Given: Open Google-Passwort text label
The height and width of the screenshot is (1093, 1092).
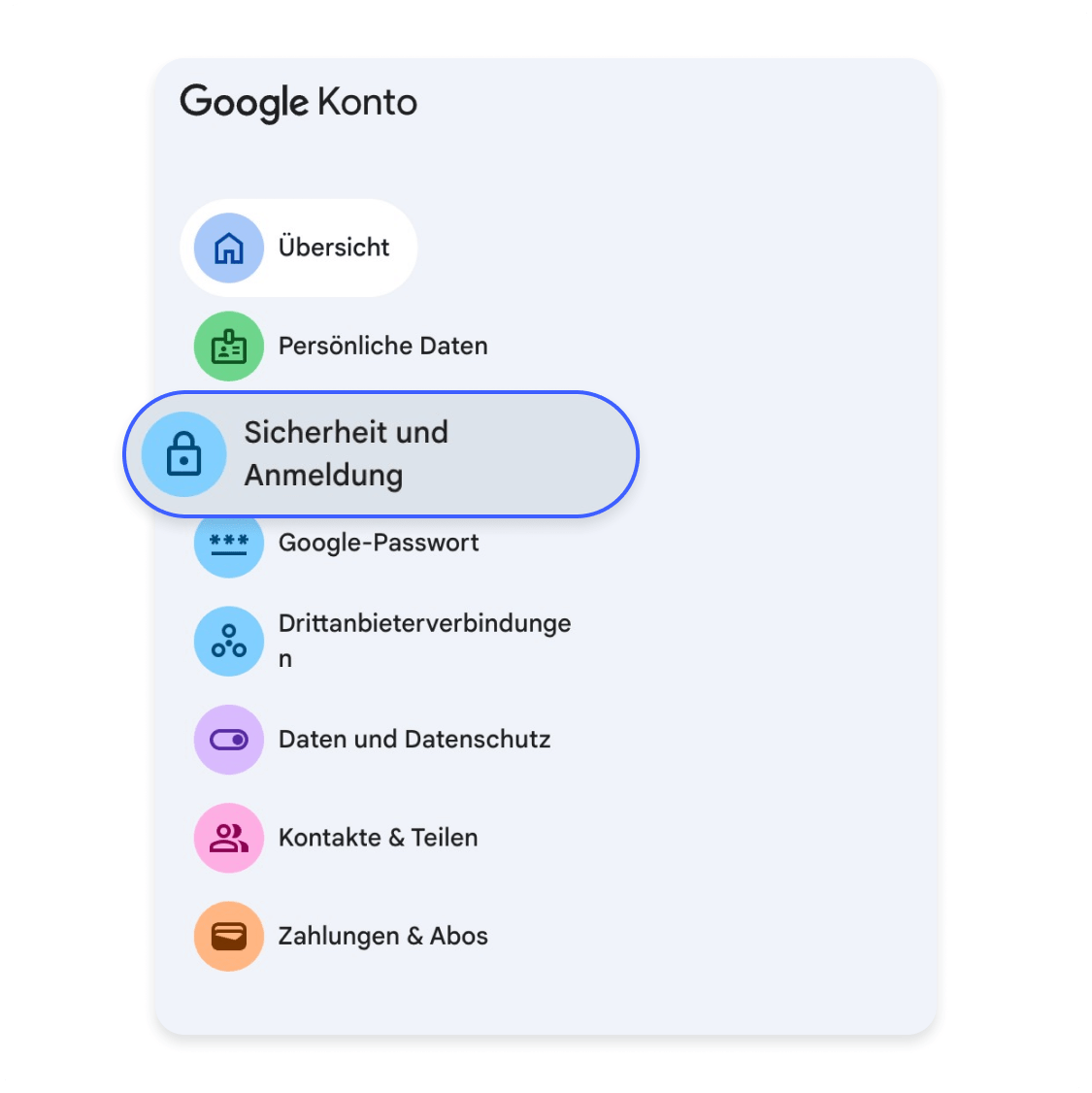Looking at the screenshot, I should click(379, 543).
